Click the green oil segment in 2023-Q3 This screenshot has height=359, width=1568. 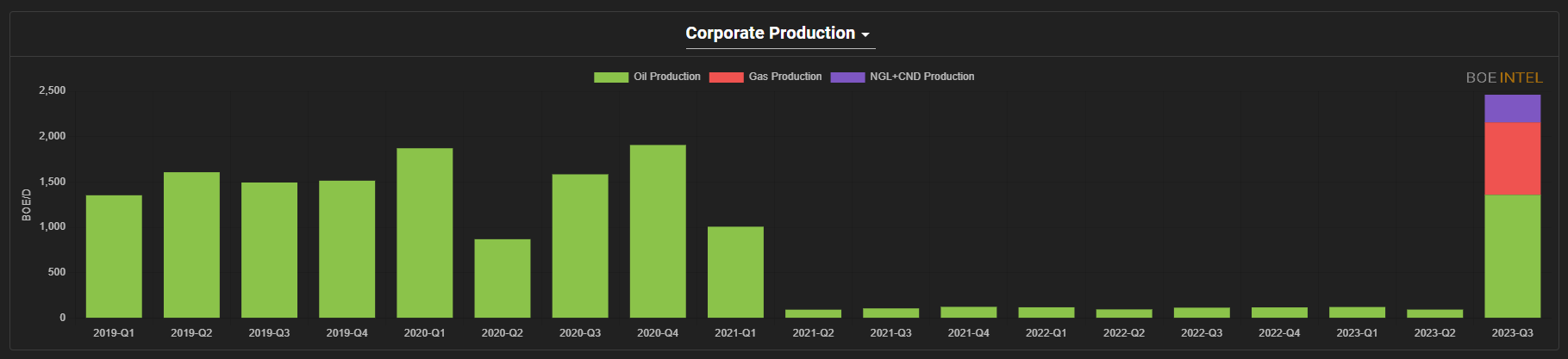click(x=1512, y=257)
